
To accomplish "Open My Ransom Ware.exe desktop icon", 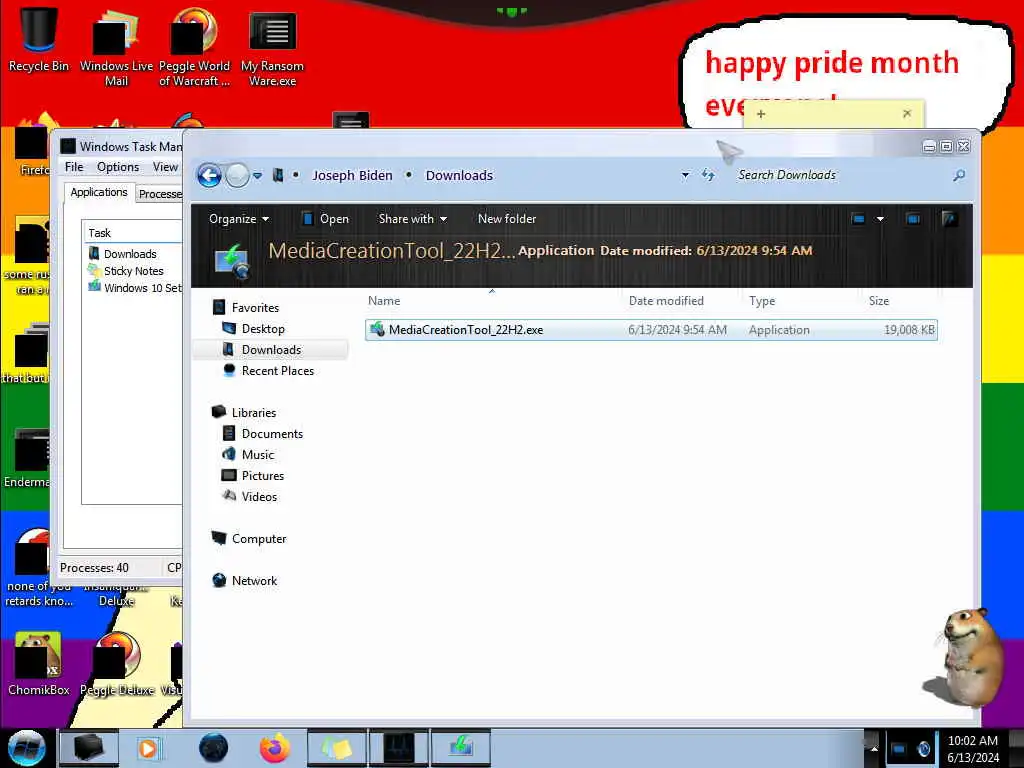I will click(x=272, y=48).
